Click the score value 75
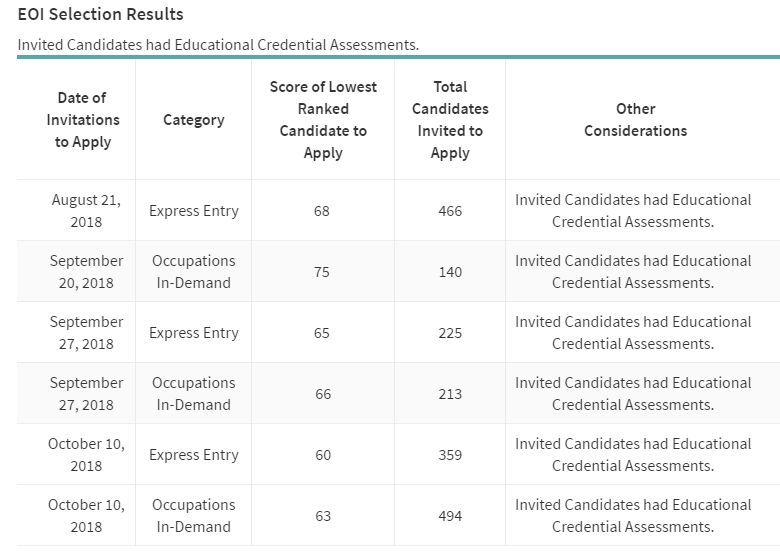Screen dimensions: 780x551 322,272
